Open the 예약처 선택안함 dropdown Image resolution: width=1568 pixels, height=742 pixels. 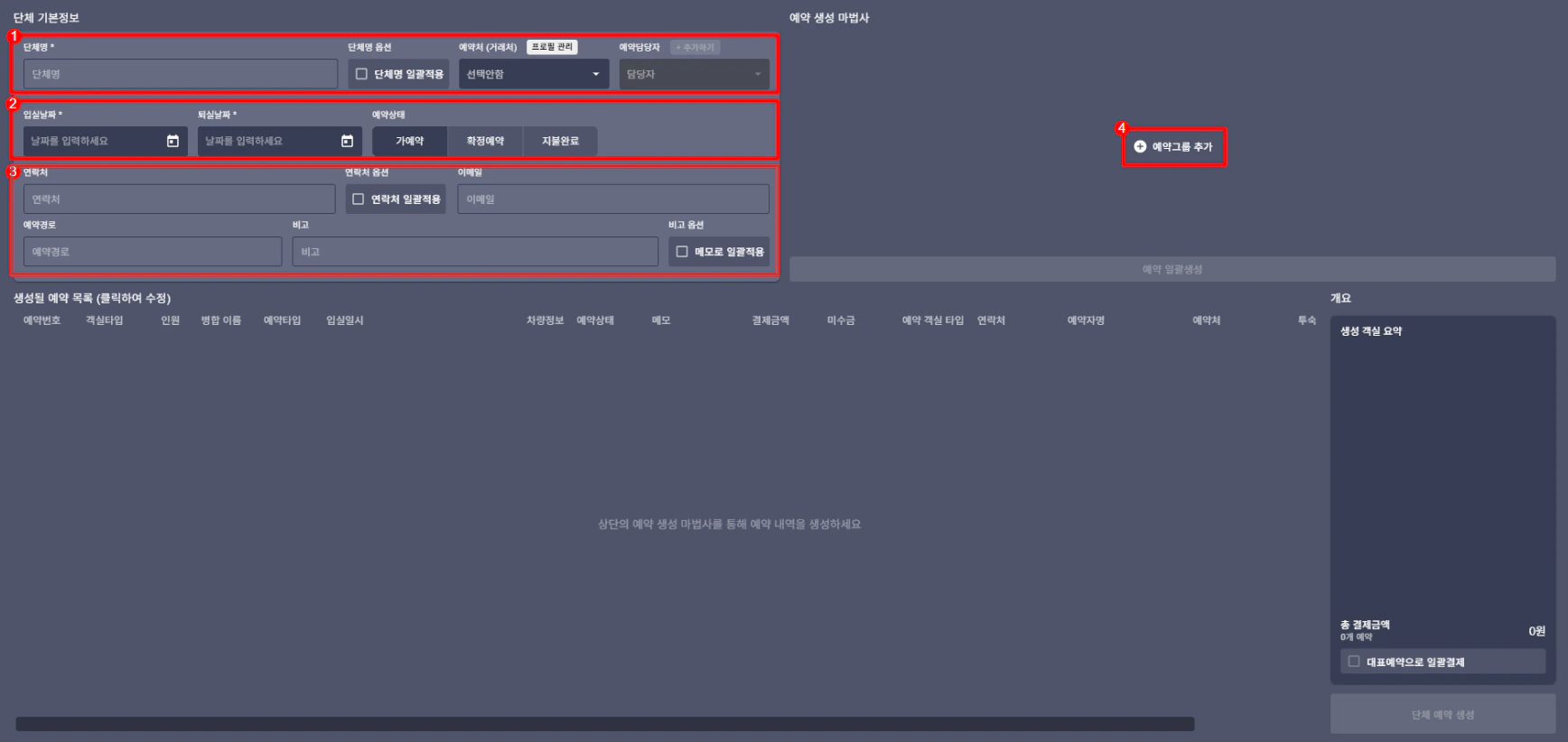[534, 74]
